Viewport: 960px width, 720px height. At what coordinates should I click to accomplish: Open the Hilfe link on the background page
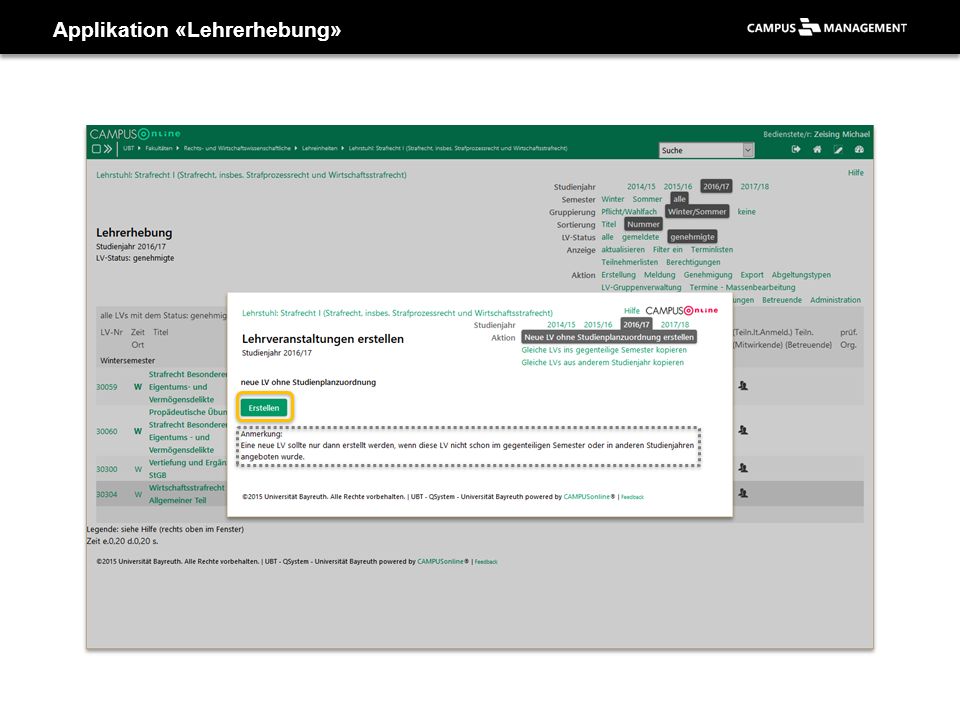(x=856, y=173)
